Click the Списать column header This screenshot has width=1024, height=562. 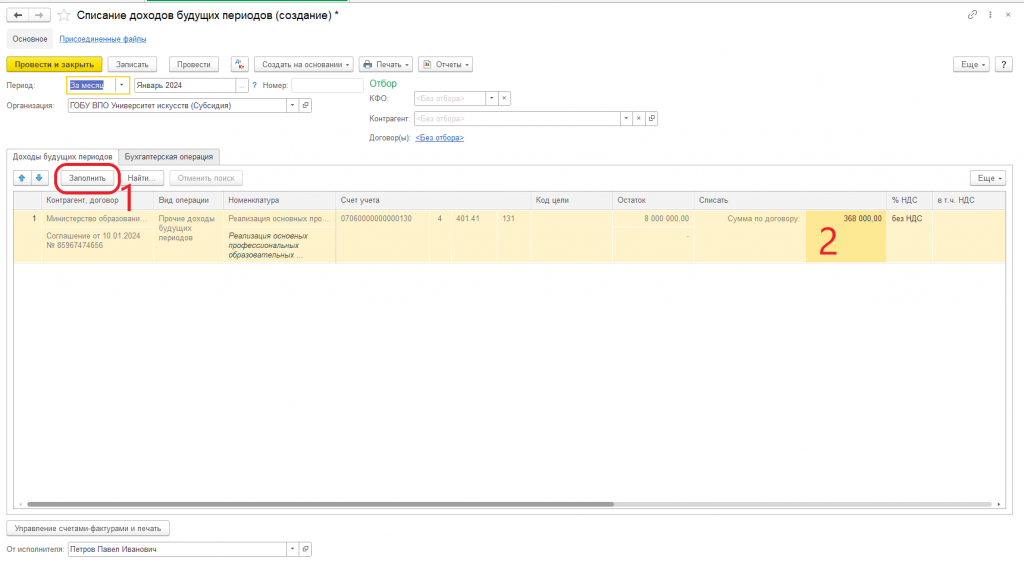790,200
